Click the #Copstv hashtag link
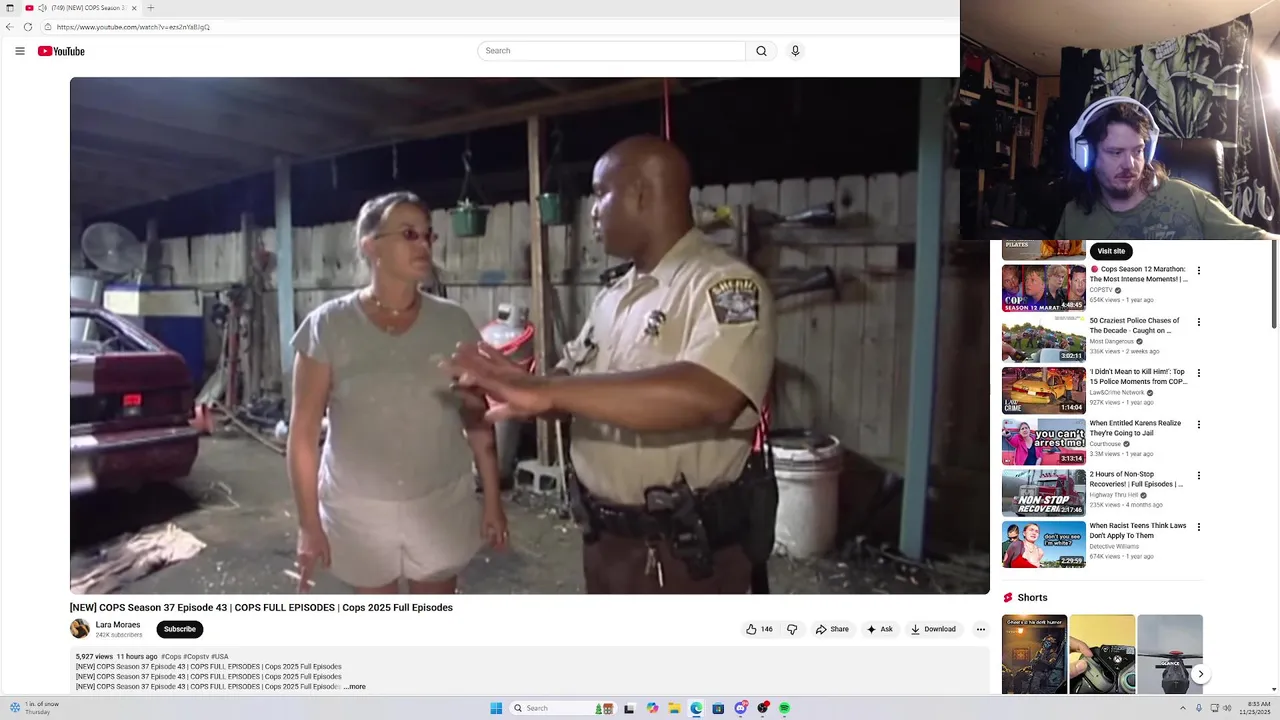The width and height of the screenshot is (1280, 720). (196, 657)
